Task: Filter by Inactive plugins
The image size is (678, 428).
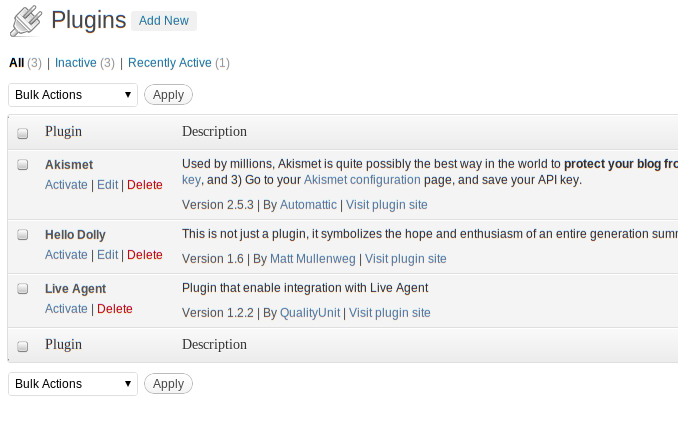Action: pos(76,63)
